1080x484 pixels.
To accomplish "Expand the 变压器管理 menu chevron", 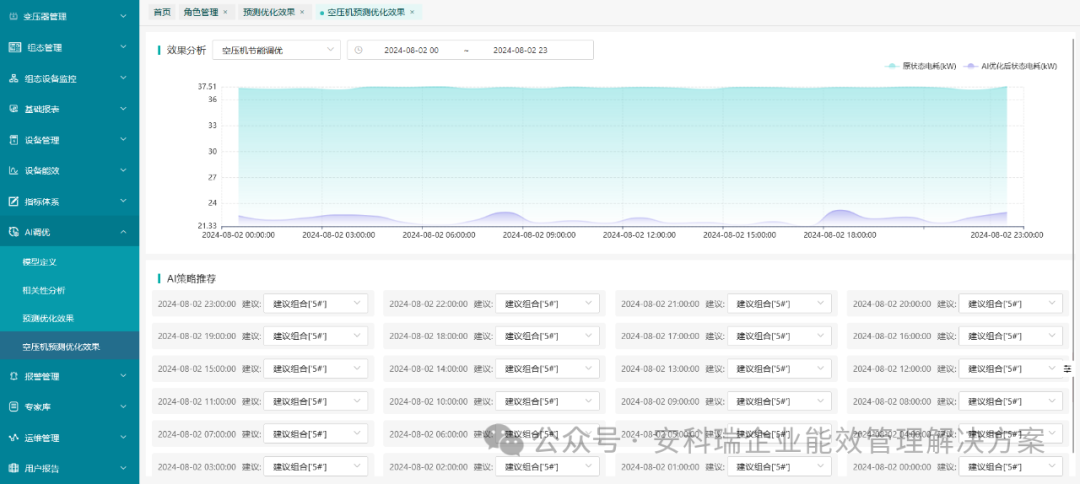I will coord(123,15).
